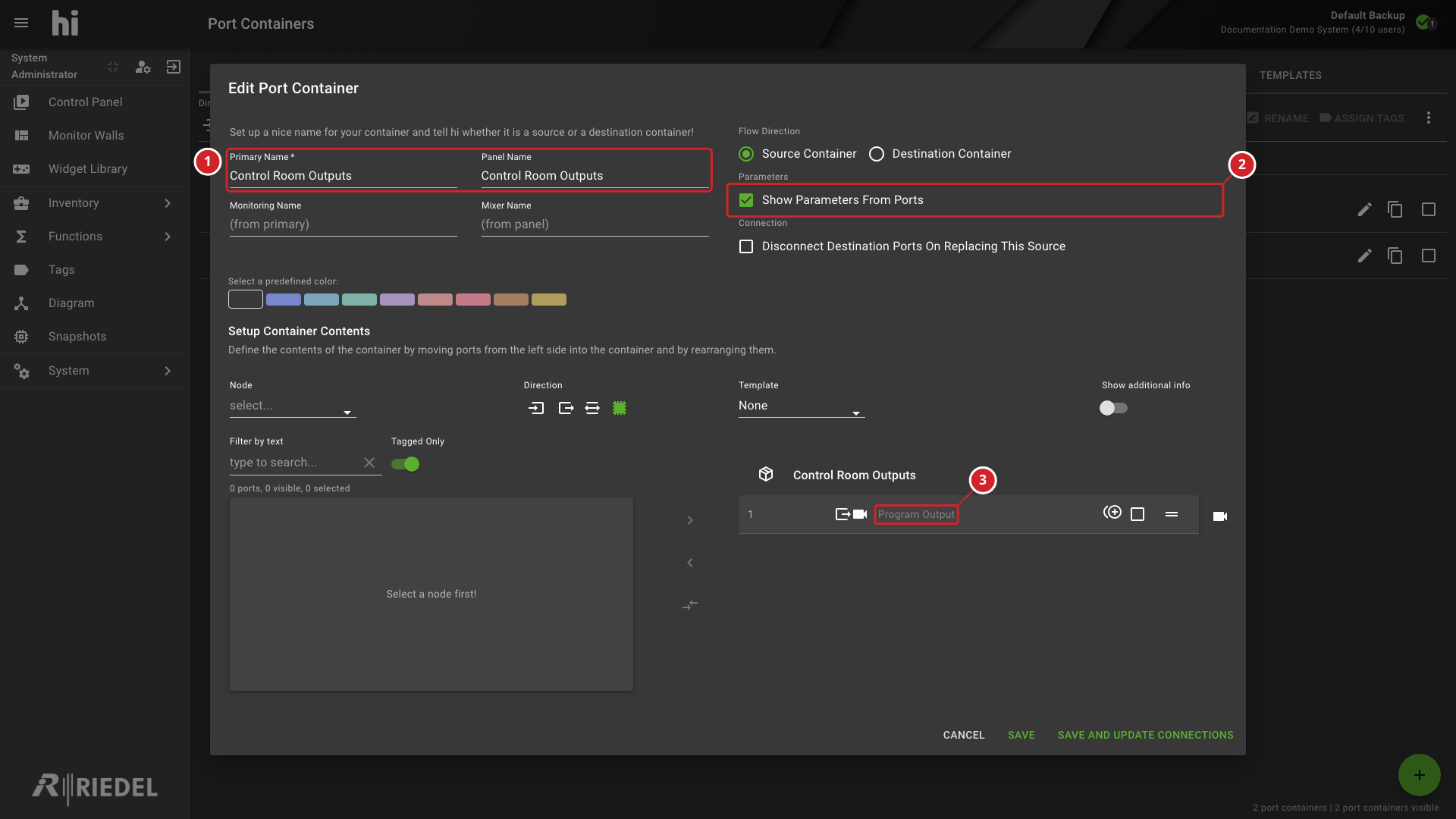Pick the blue-violet predefined color swatch
The width and height of the screenshot is (1456, 819).
pyautogui.click(x=284, y=300)
